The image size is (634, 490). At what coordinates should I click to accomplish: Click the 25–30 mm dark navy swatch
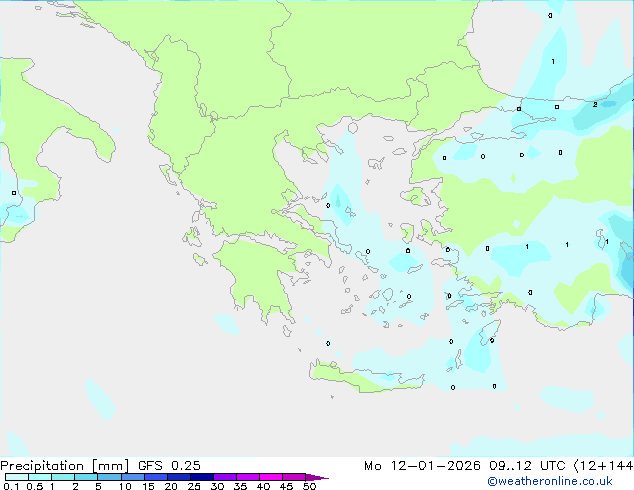pyautogui.click(x=202, y=477)
